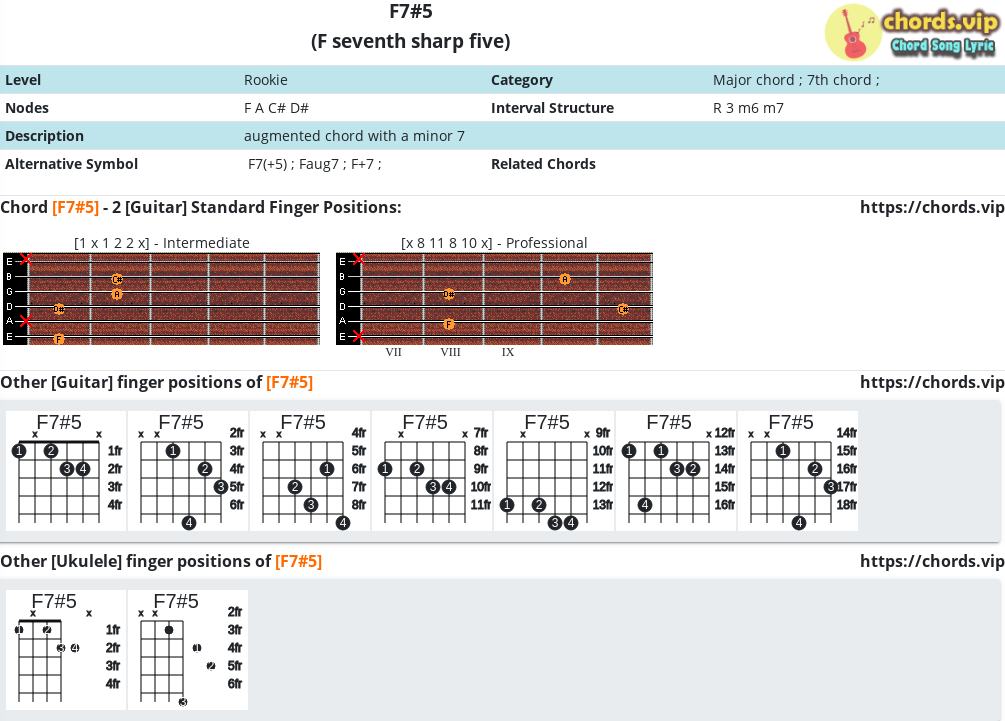Click the red X on Professional fretboard's top E string
This screenshot has width=1005, height=721.
tap(359, 259)
